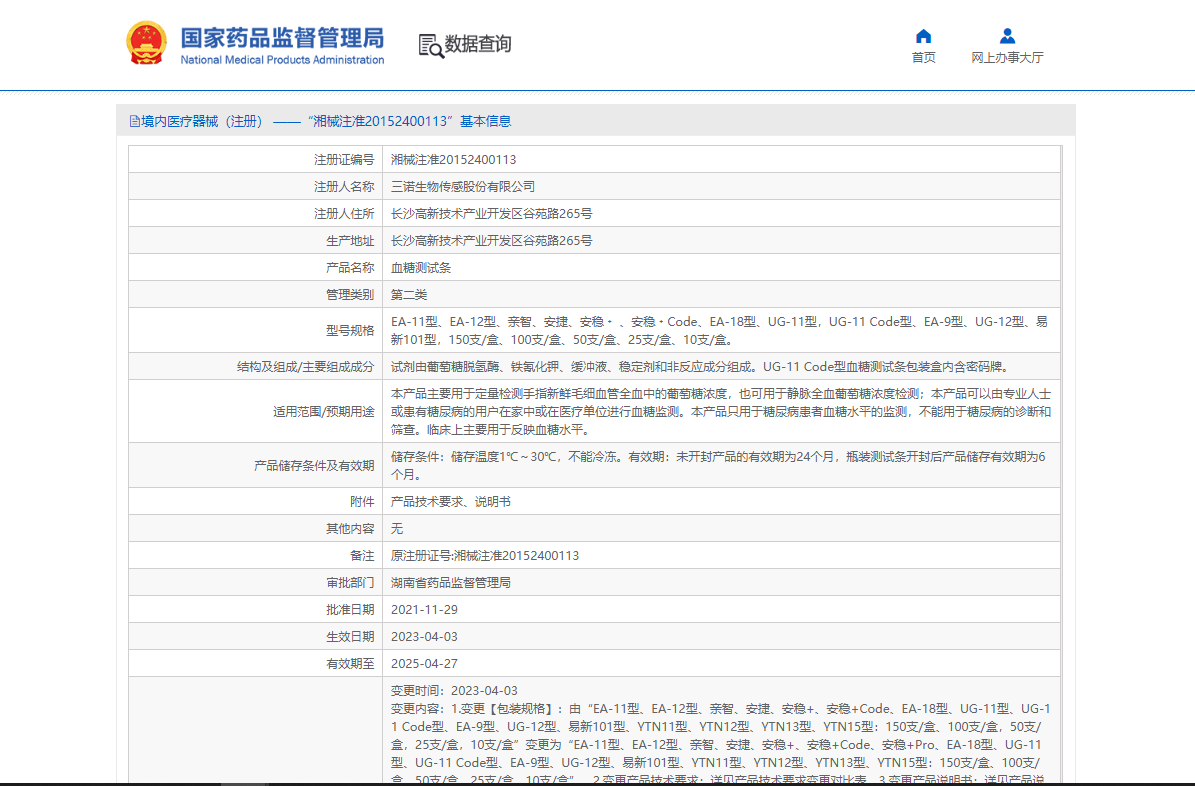Click the document icon before 境内医疗器械
This screenshot has width=1195, height=786.
[x=135, y=121]
